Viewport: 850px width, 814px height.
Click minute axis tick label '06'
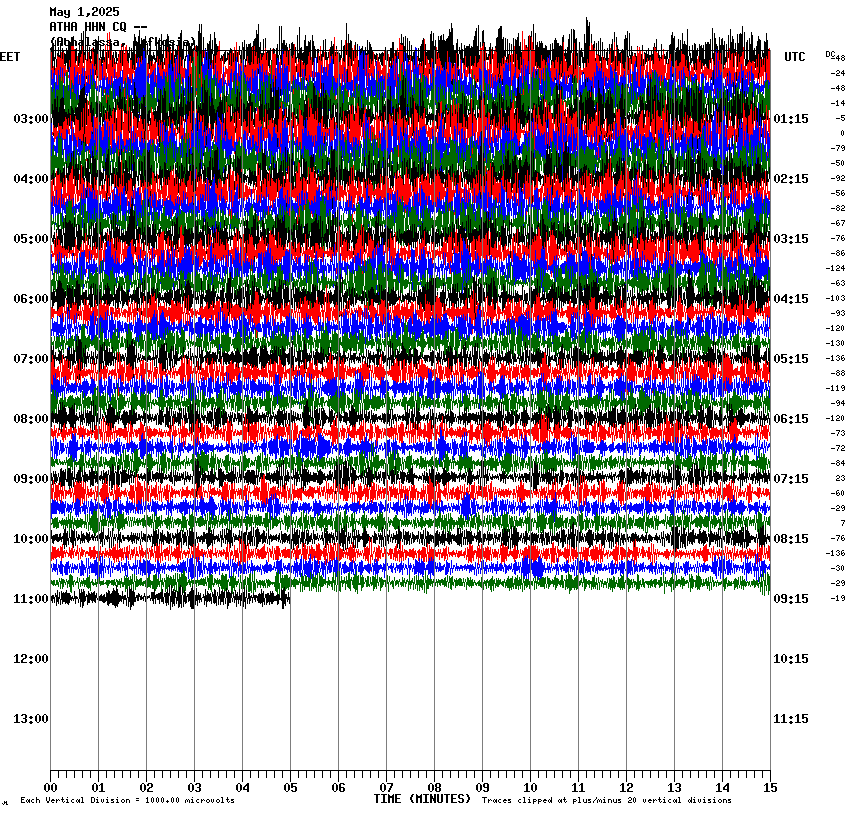pyautogui.click(x=338, y=788)
